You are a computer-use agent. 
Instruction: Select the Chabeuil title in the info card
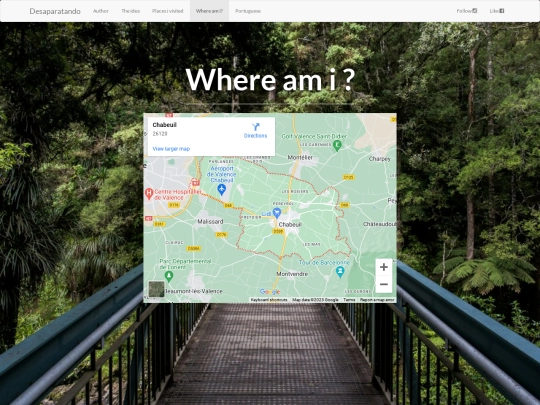[x=165, y=125]
